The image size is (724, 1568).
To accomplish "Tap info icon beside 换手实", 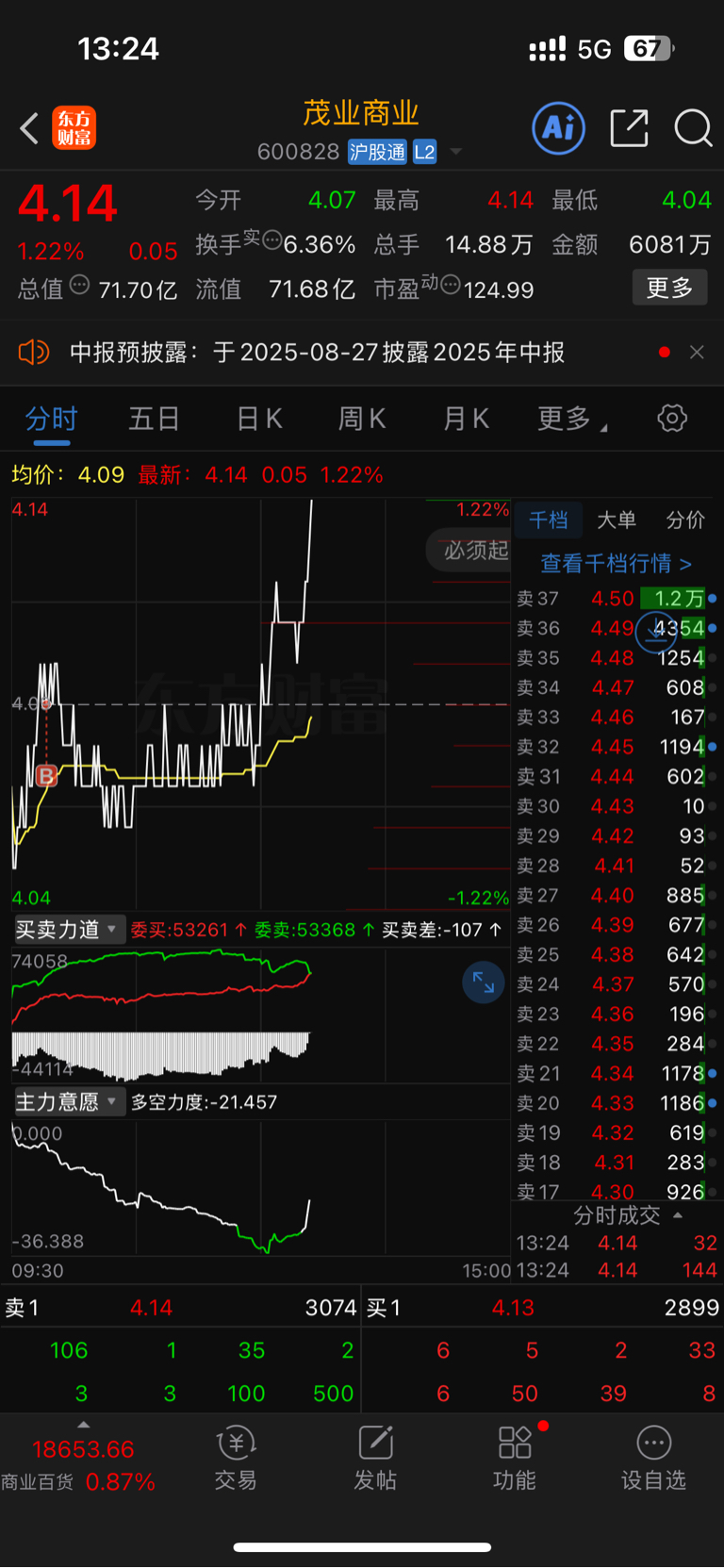I will pyautogui.click(x=271, y=239).
